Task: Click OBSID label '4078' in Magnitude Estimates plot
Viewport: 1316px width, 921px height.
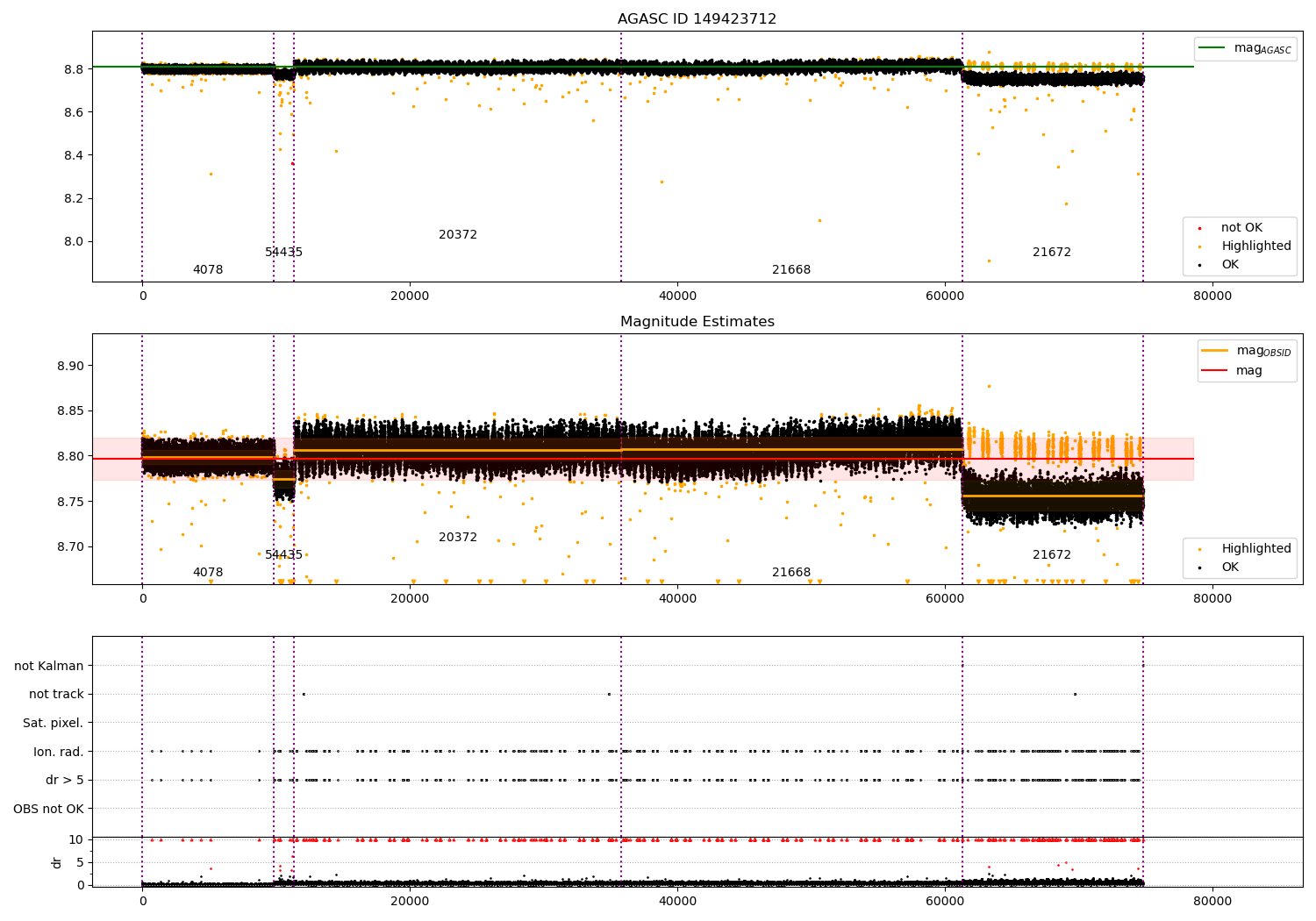Action: (208, 573)
